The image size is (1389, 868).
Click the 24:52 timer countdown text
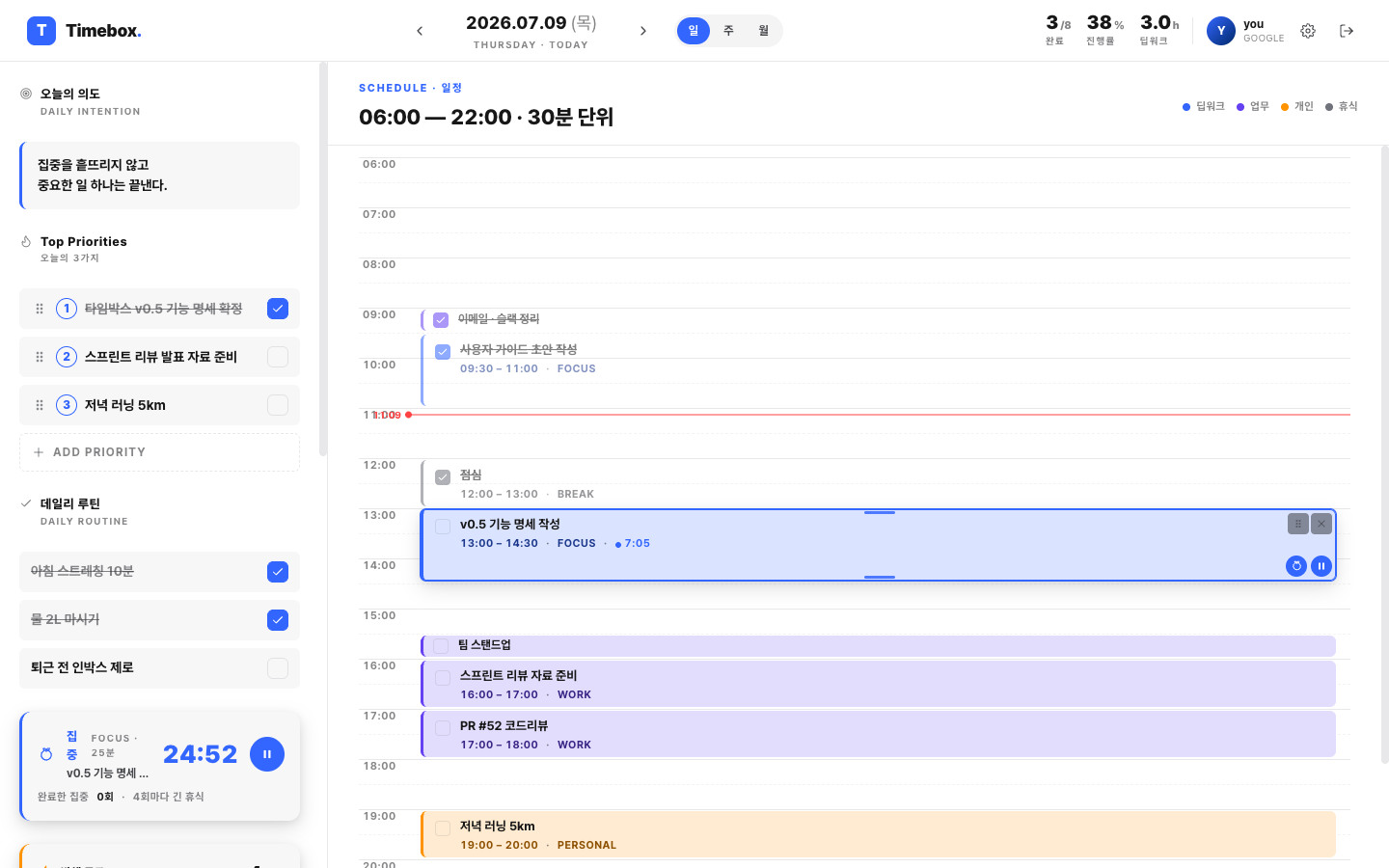pos(200,754)
